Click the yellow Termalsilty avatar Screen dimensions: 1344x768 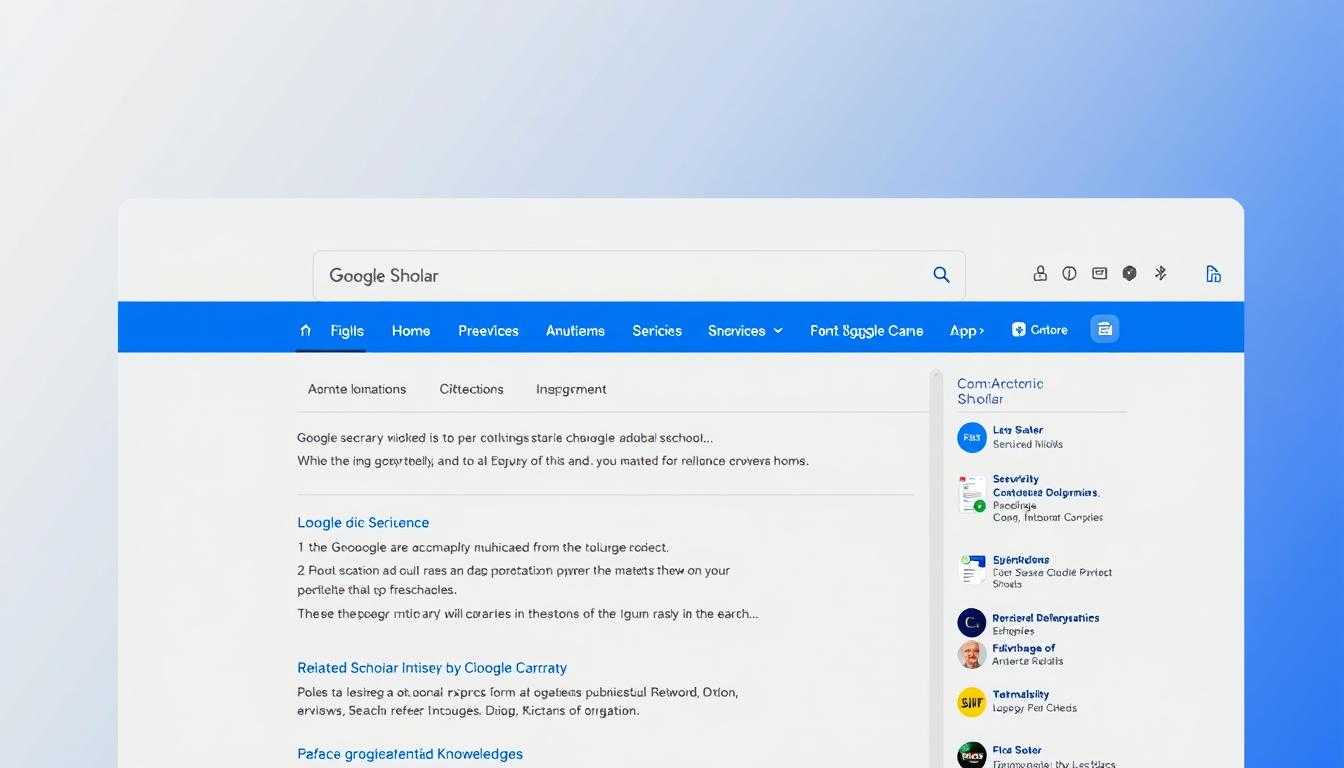click(x=972, y=702)
